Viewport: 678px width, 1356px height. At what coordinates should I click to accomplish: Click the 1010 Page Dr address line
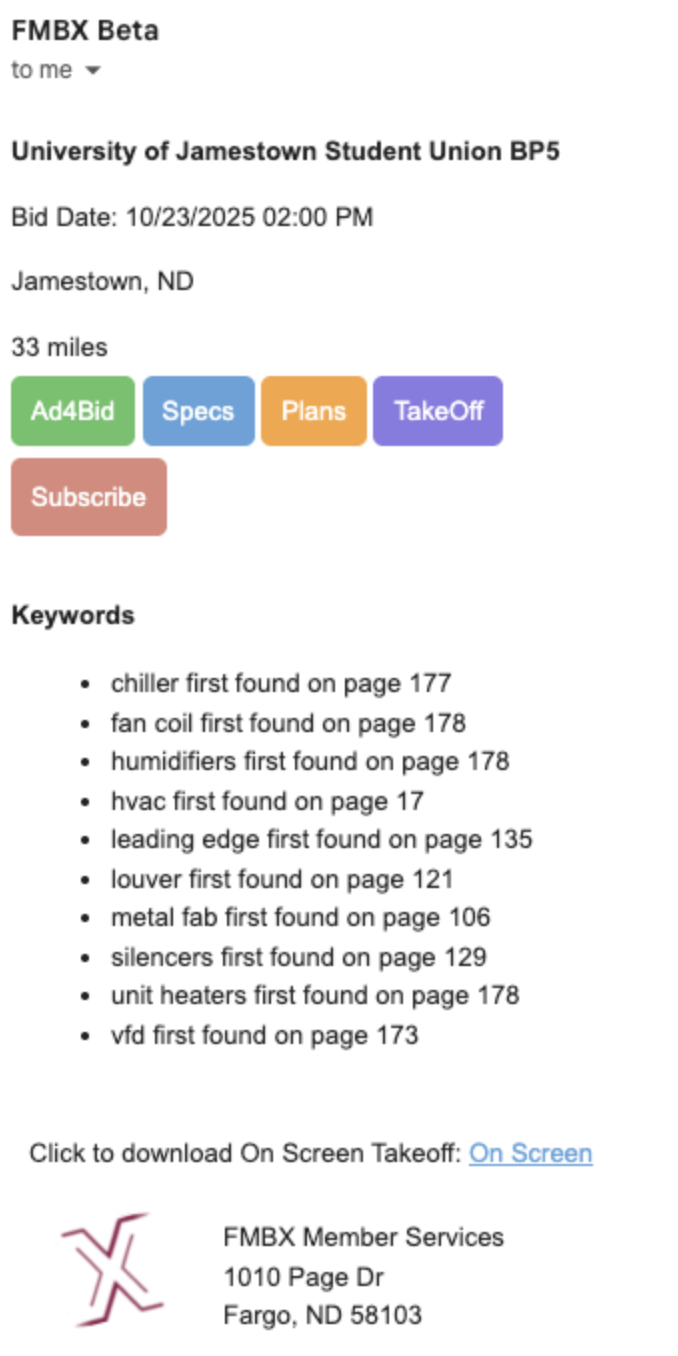[303, 1277]
